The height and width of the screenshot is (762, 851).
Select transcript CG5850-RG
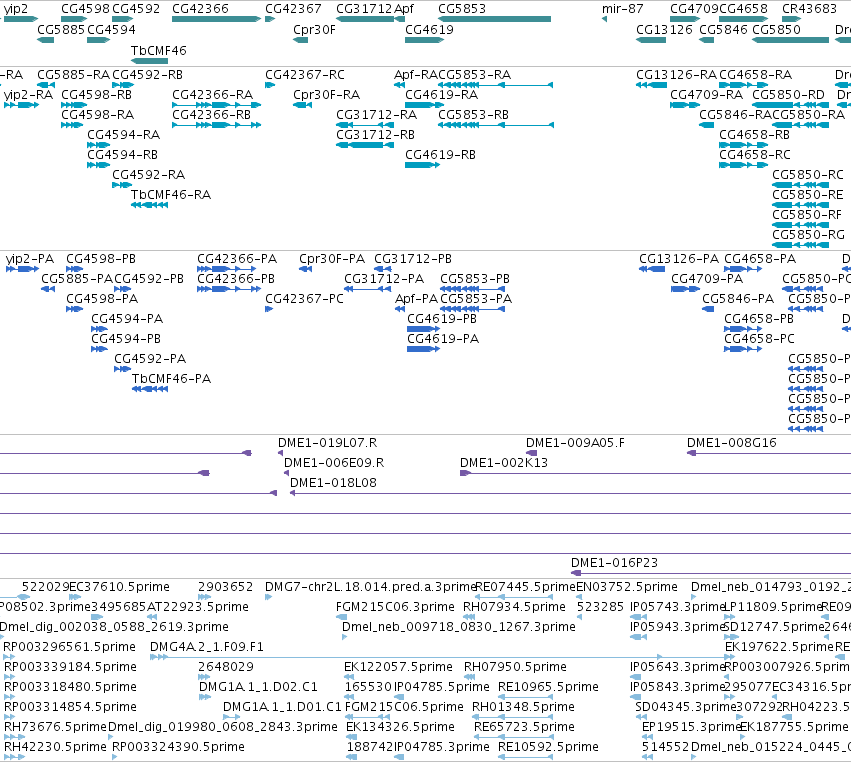click(808, 234)
